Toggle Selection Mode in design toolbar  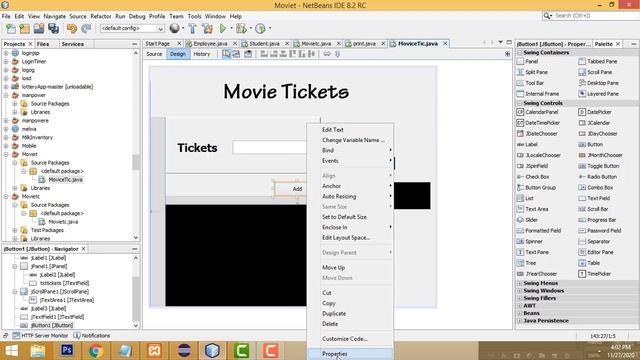pyautogui.click(x=226, y=54)
